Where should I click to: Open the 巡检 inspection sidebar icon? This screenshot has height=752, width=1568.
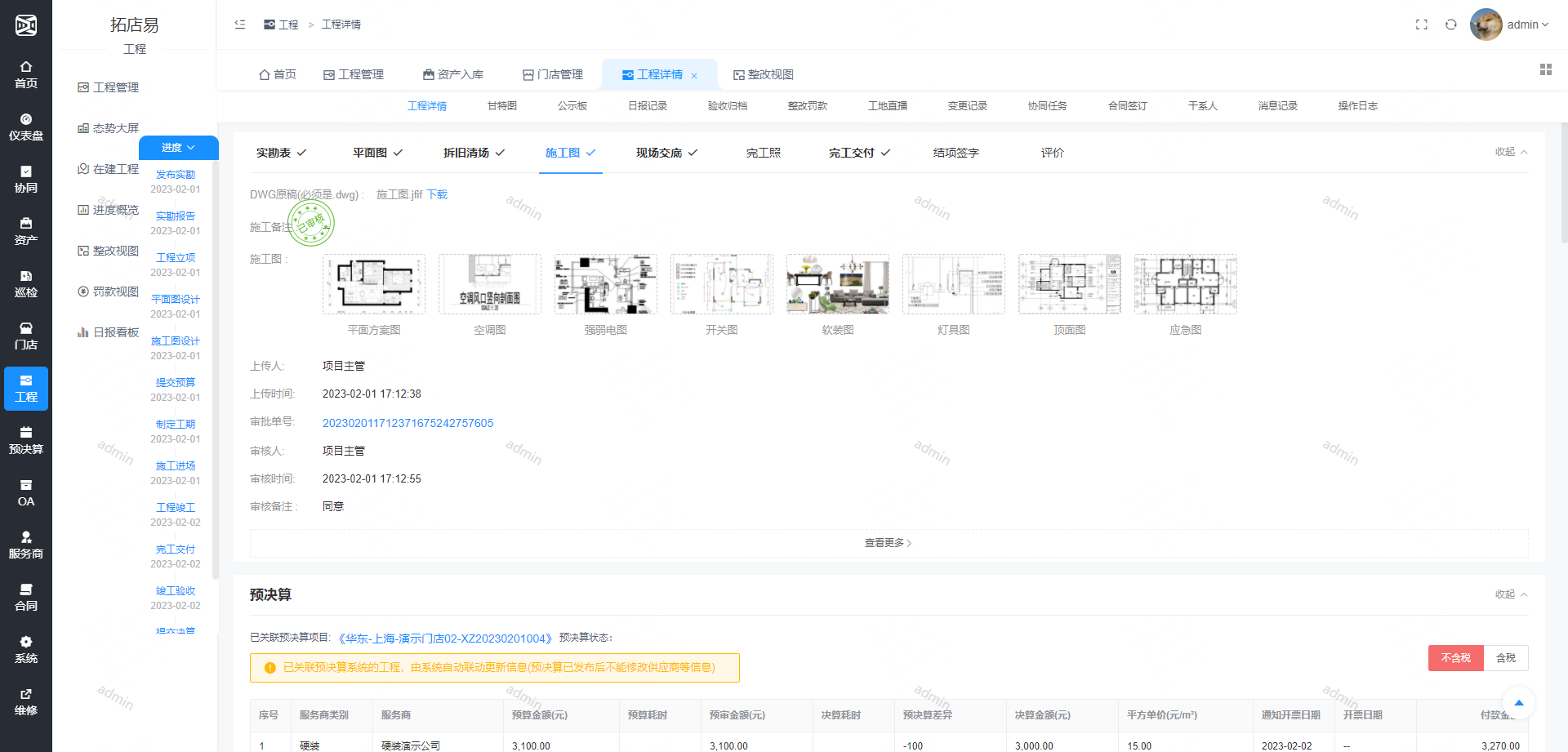click(26, 283)
